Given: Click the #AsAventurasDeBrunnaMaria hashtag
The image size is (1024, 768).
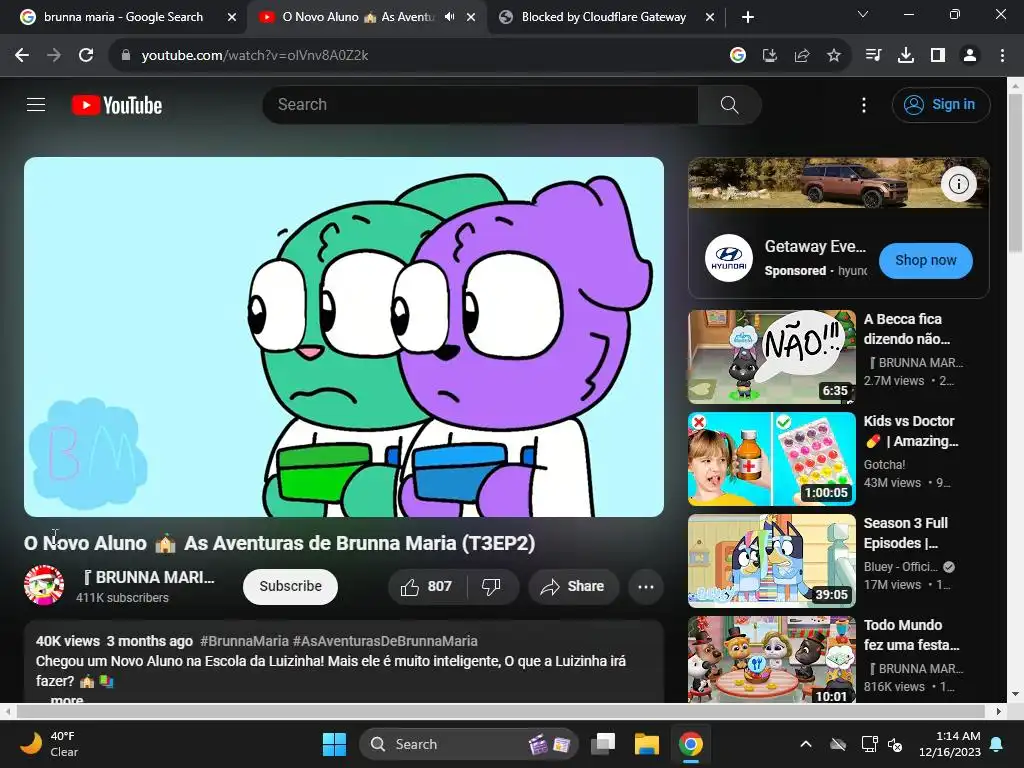Looking at the screenshot, I should click(x=385, y=641).
